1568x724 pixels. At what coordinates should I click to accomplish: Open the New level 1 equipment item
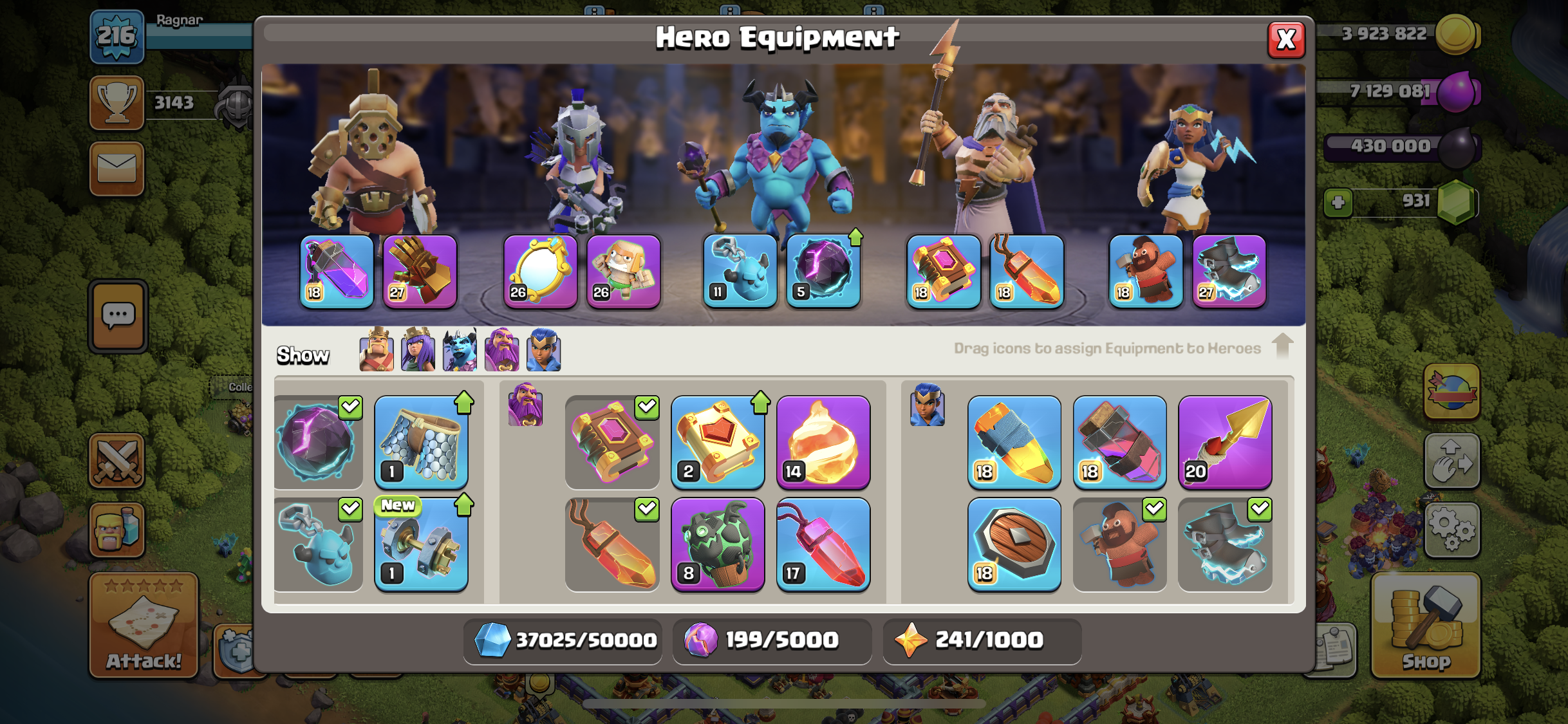[421, 544]
